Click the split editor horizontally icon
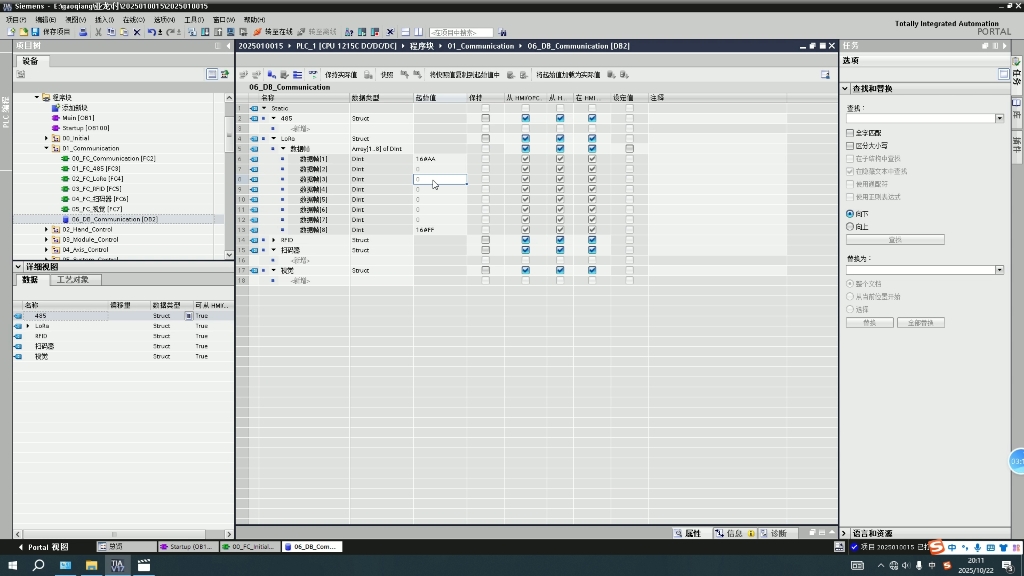This screenshot has width=1024, height=576. click(406, 32)
